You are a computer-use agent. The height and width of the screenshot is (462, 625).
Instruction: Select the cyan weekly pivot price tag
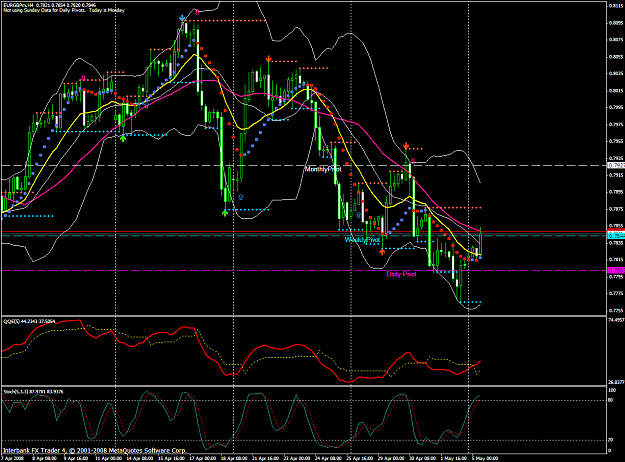tap(616, 236)
